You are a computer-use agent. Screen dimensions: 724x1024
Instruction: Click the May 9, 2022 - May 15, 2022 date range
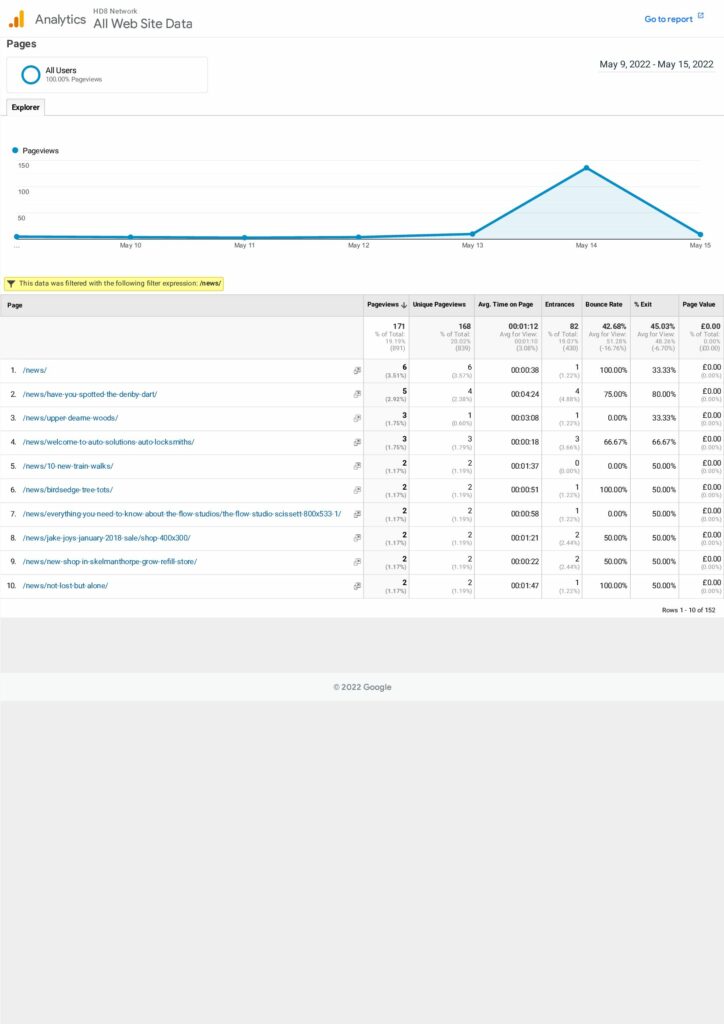[656, 64]
